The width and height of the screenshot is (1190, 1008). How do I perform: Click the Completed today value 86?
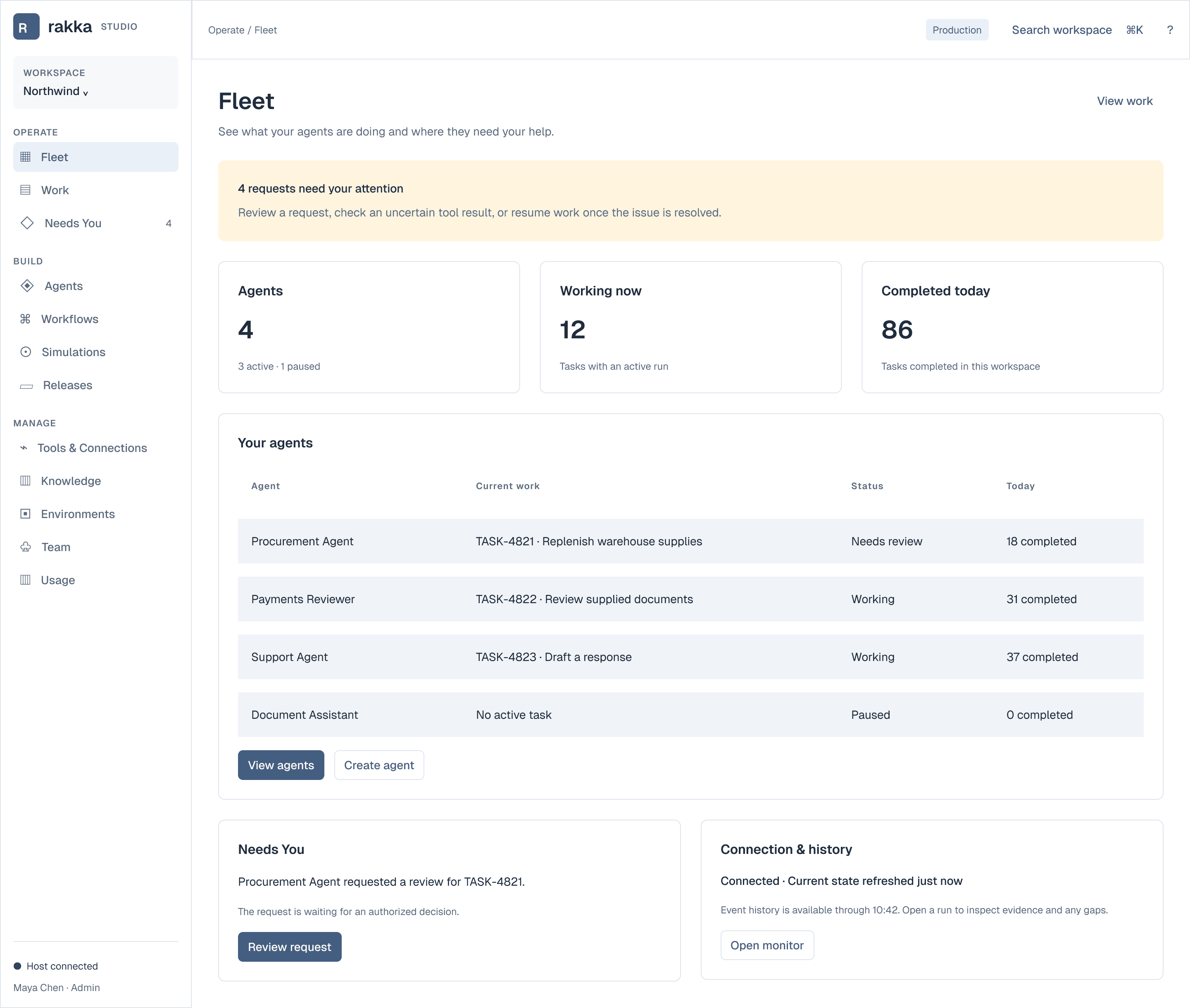coord(897,330)
